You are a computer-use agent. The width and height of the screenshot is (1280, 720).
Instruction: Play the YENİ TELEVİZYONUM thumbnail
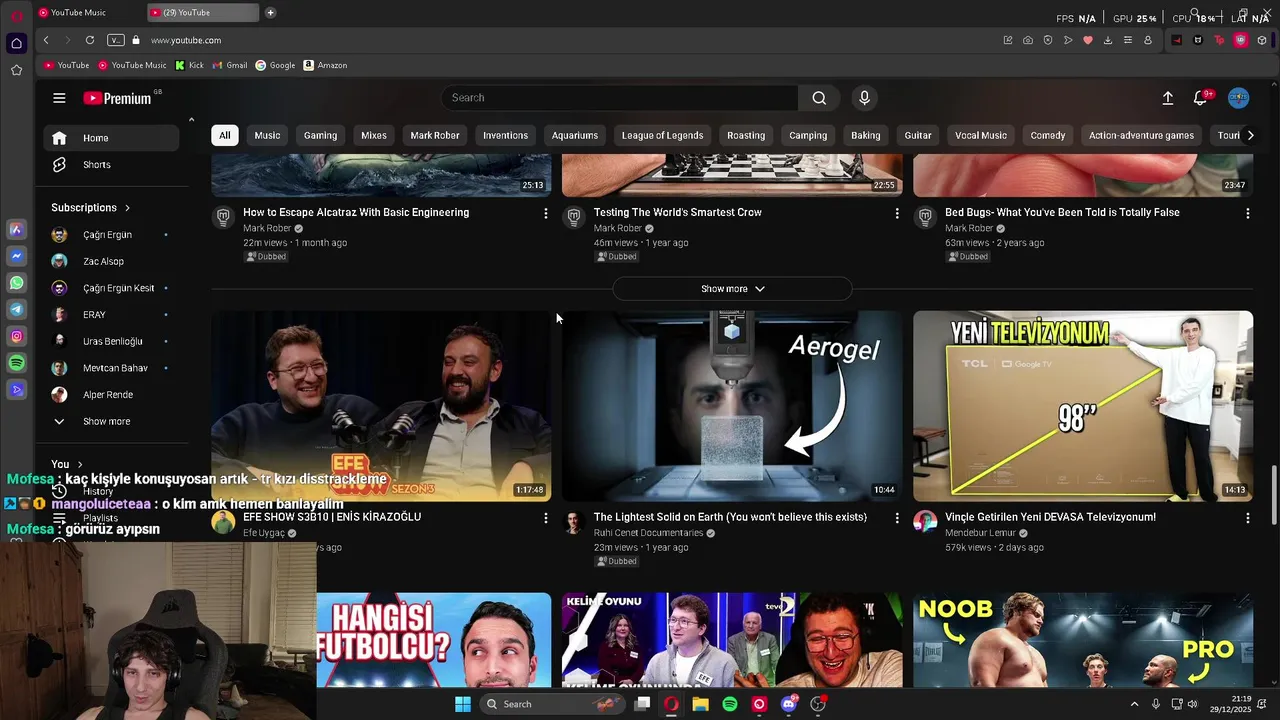tap(1083, 406)
